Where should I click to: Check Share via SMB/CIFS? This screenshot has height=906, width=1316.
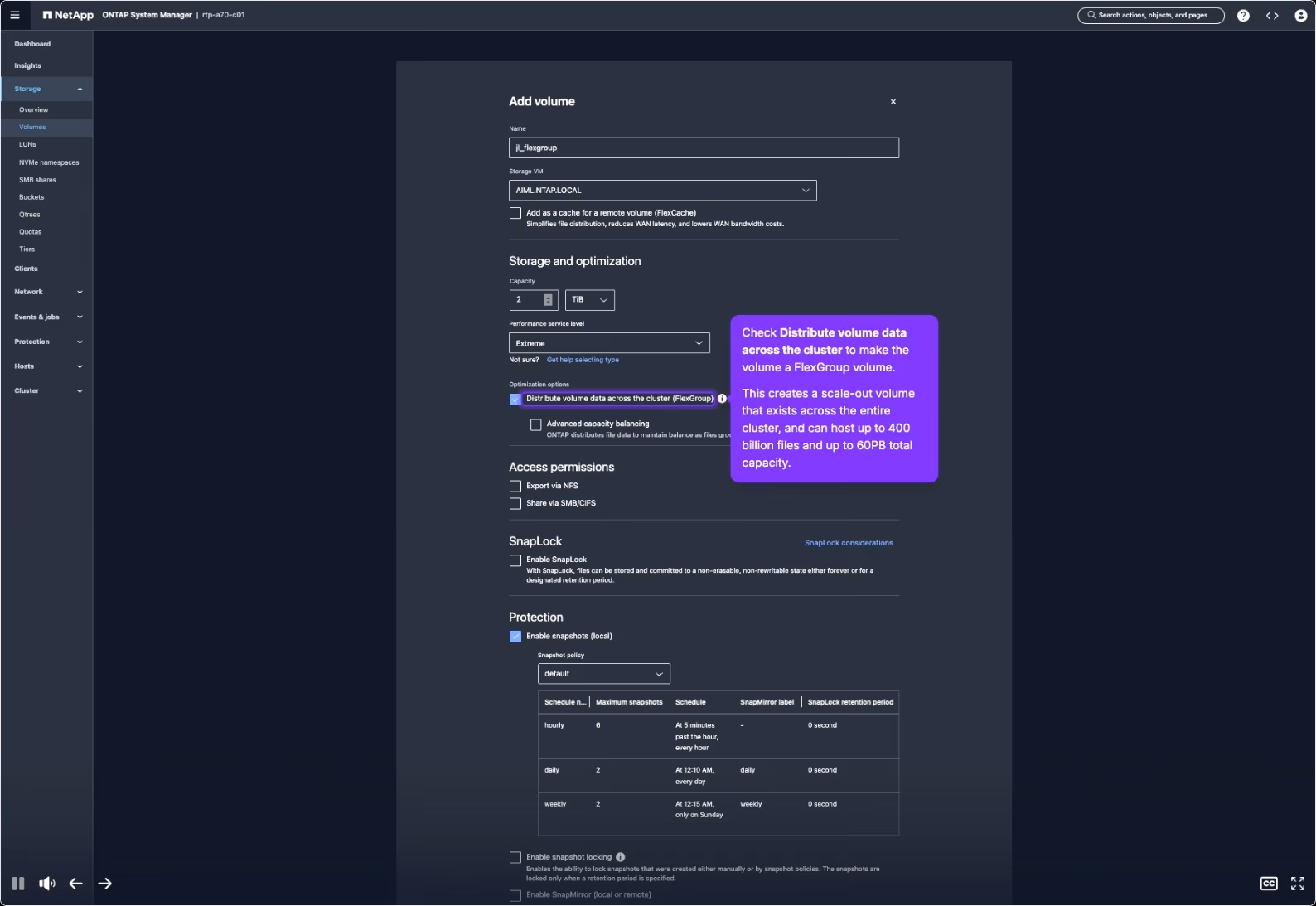[x=515, y=504]
